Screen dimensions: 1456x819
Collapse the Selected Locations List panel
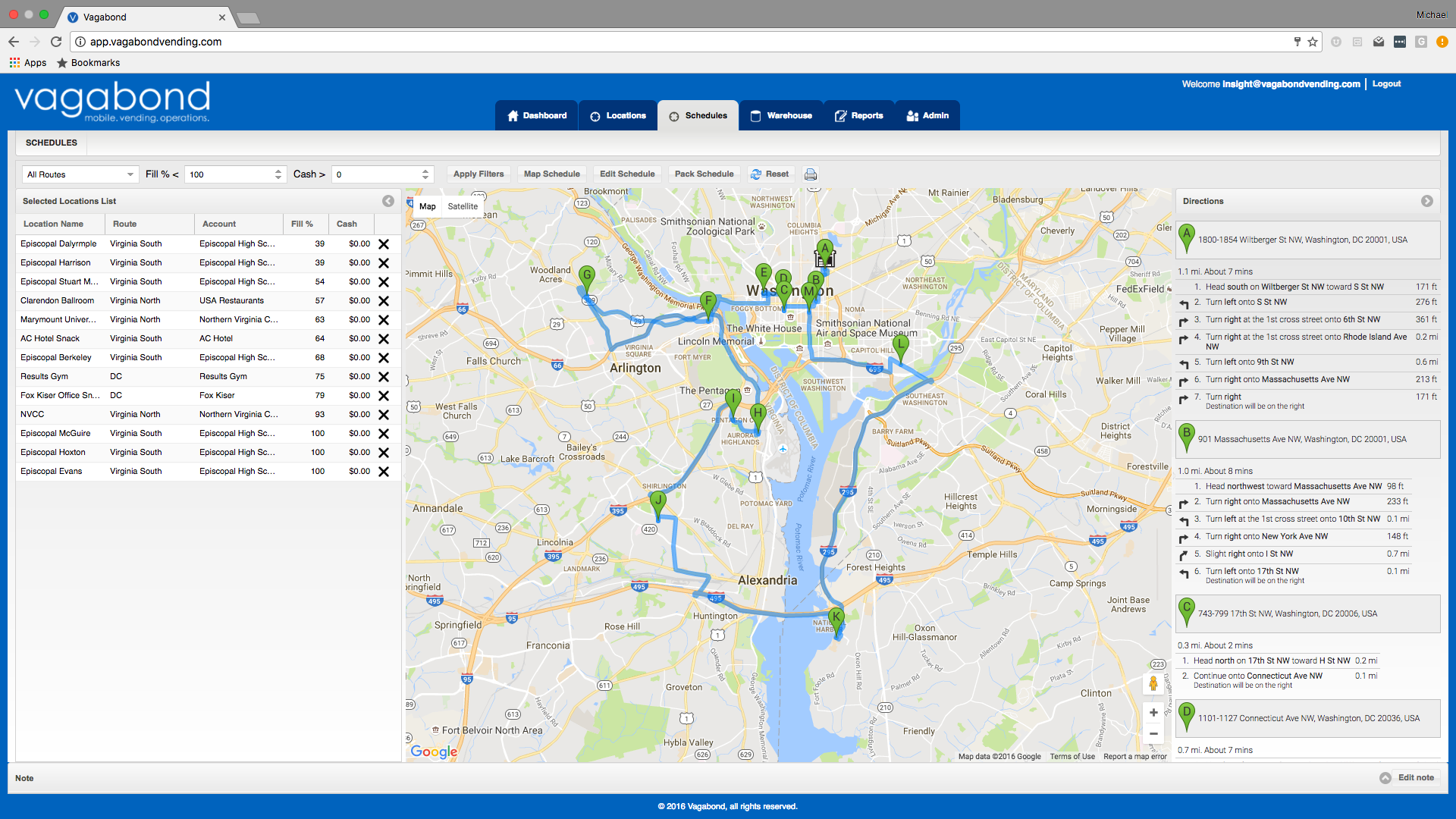point(388,201)
